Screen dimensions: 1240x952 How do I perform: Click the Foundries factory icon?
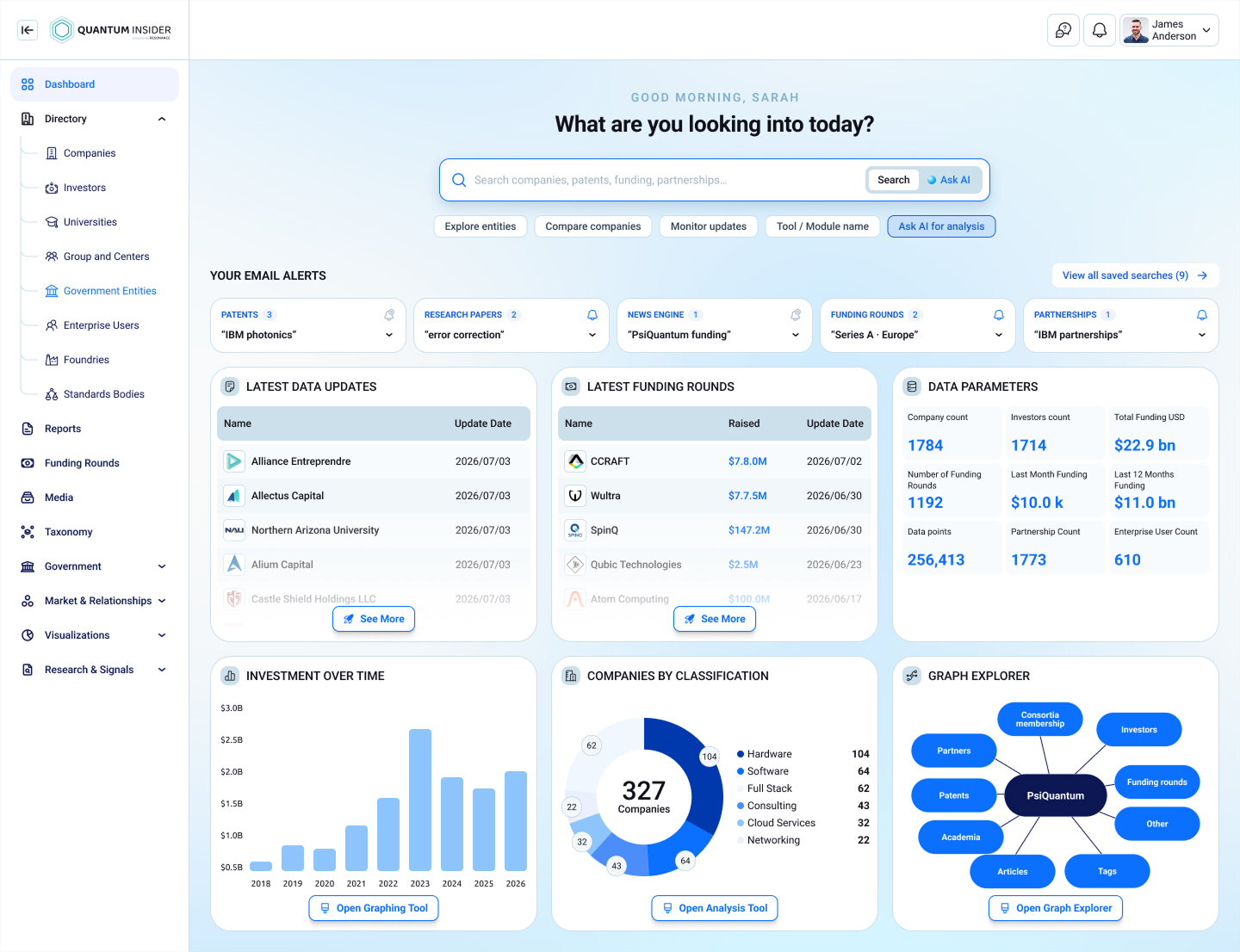click(52, 360)
